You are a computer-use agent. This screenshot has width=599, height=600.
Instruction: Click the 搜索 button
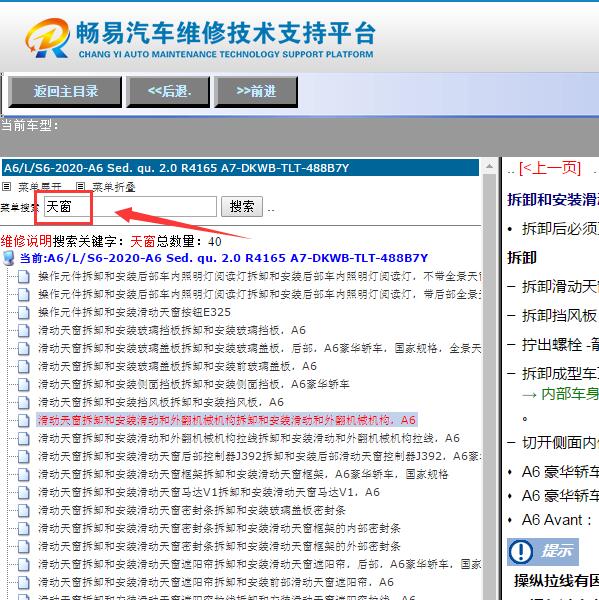pos(242,207)
